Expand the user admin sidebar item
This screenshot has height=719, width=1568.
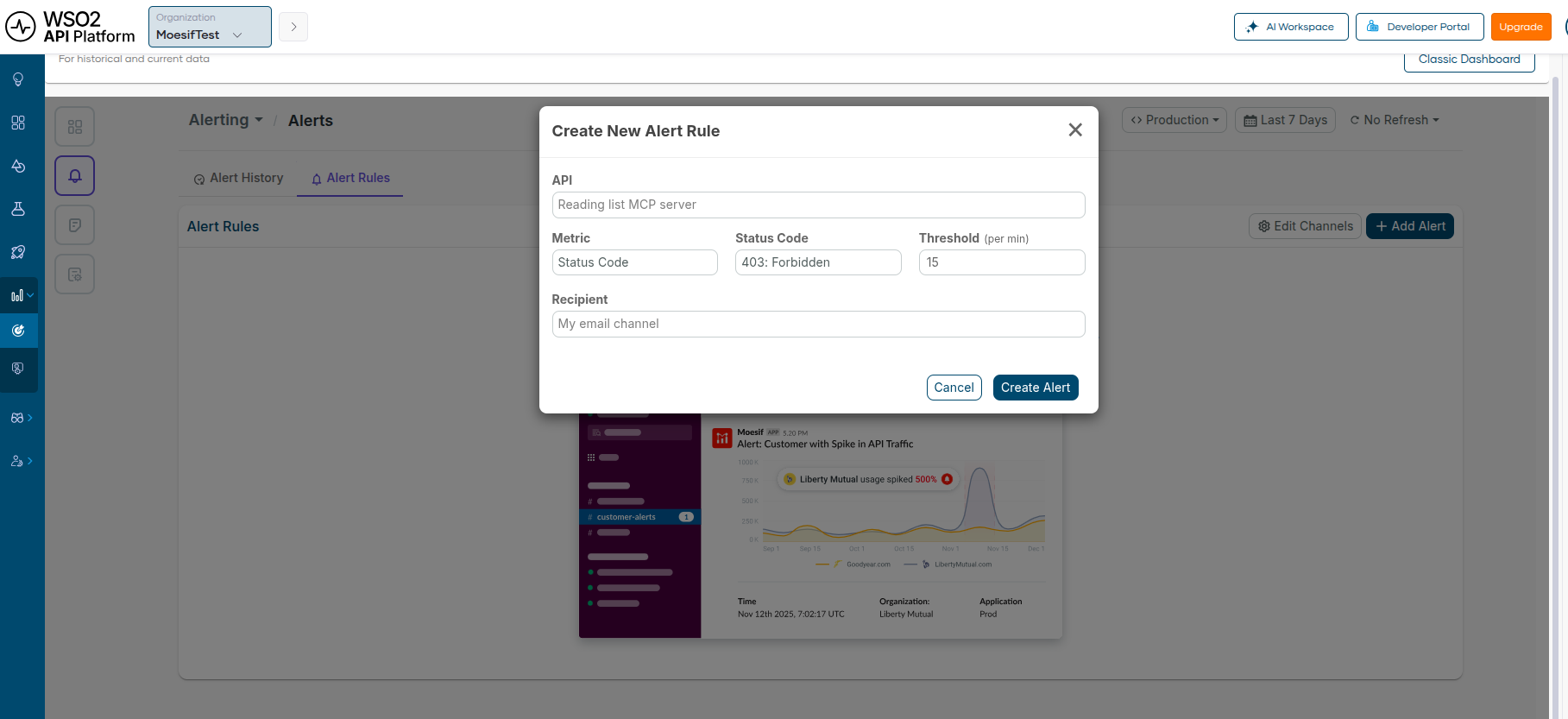pyautogui.click(x=21, y=461)
